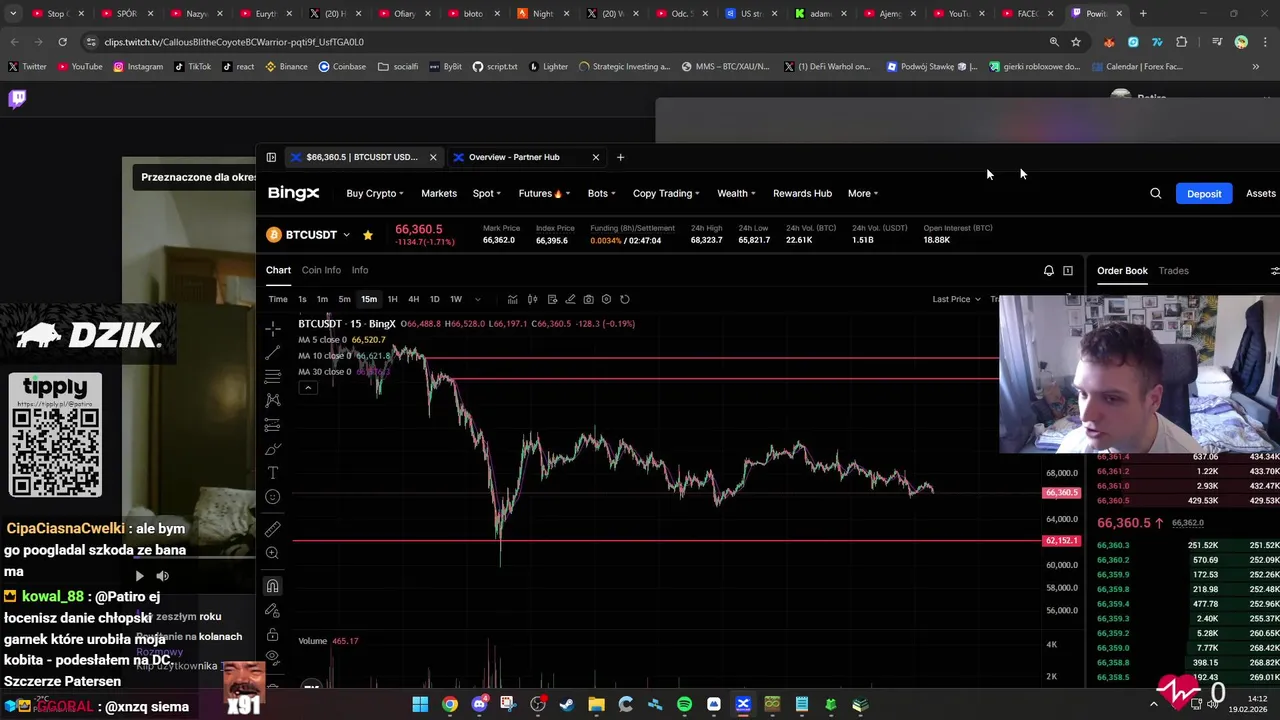1280x720 pixels.
Task: Toggle stay in drawing mode
Action: click(272, 610)
